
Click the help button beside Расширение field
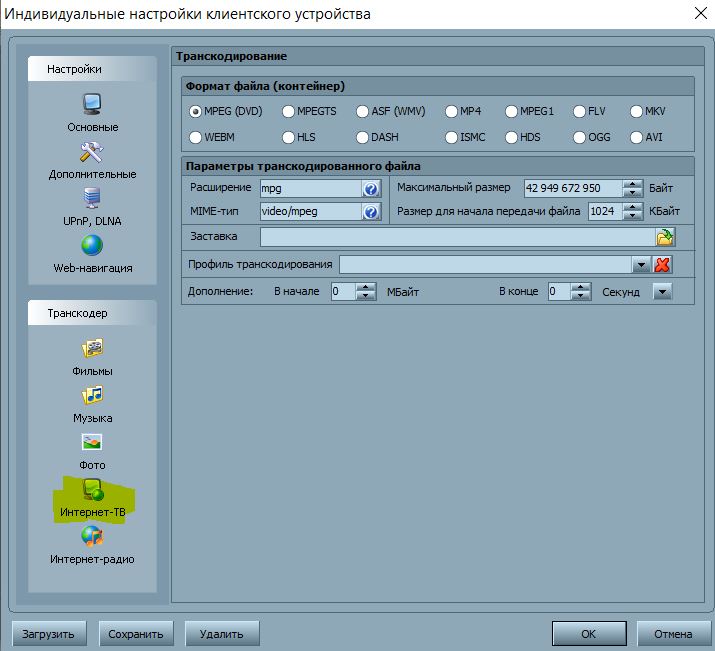point(371,188)
